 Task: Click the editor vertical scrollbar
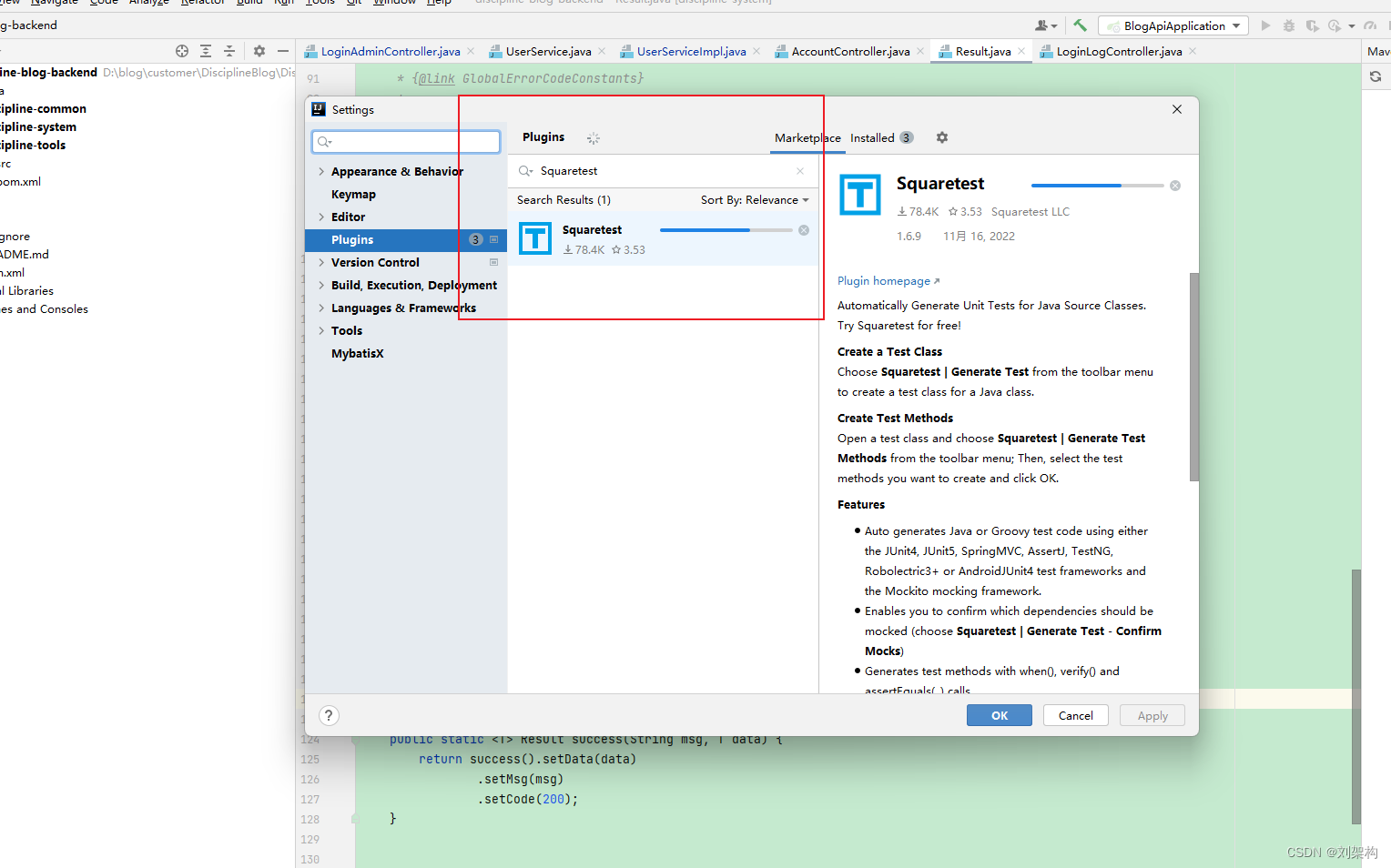(1356, 696)
